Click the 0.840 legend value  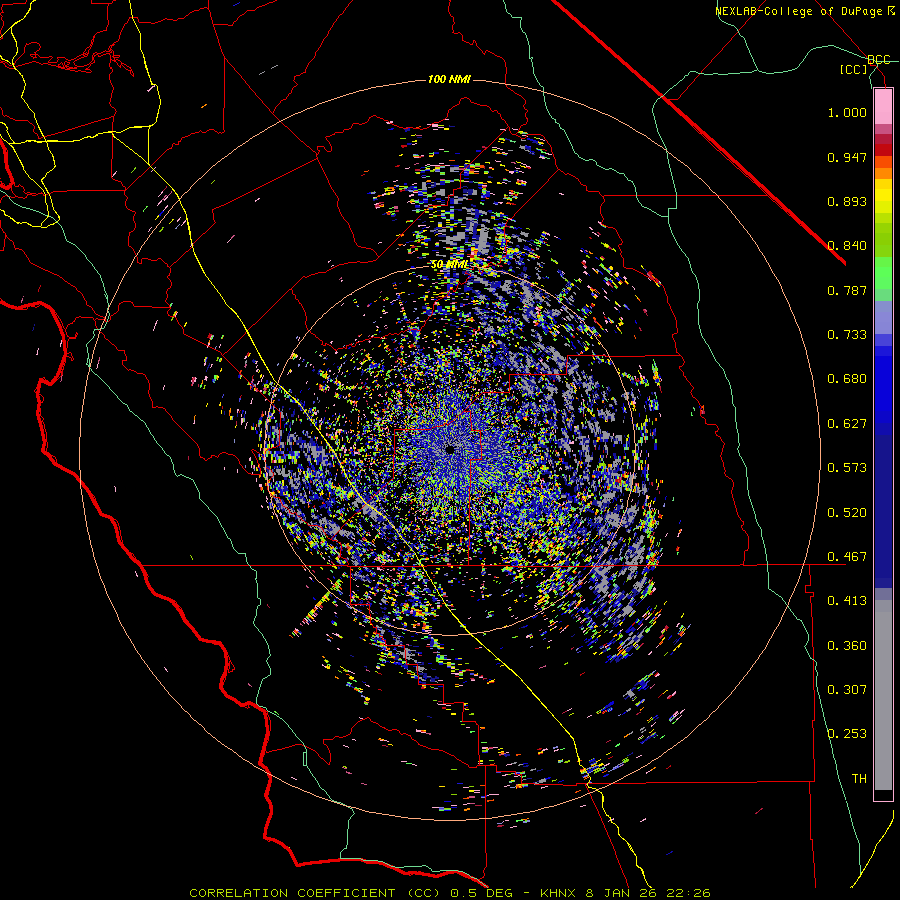click(847, 246)
